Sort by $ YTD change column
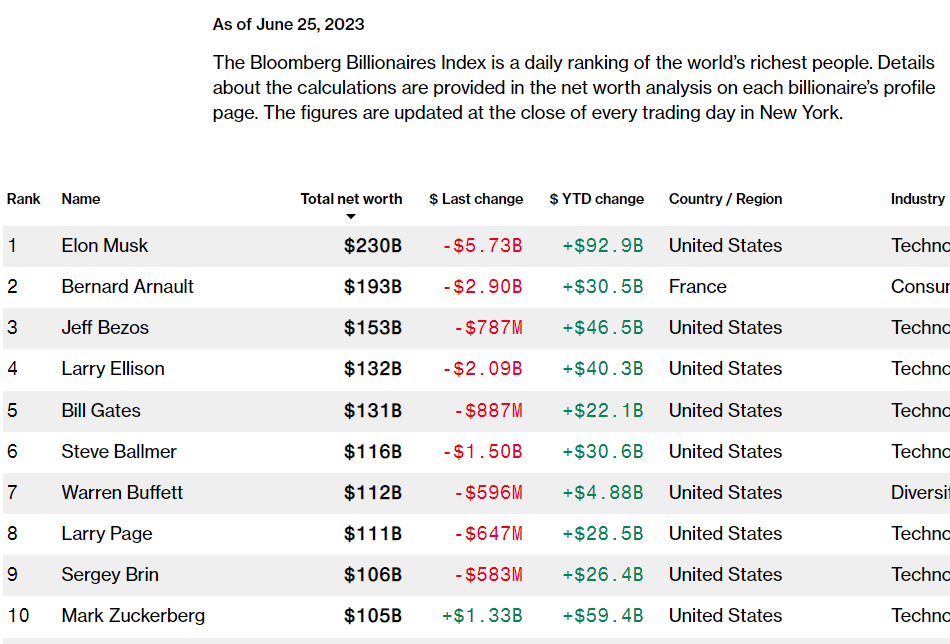Screen dimensions: 950x644 click(596, 199)
